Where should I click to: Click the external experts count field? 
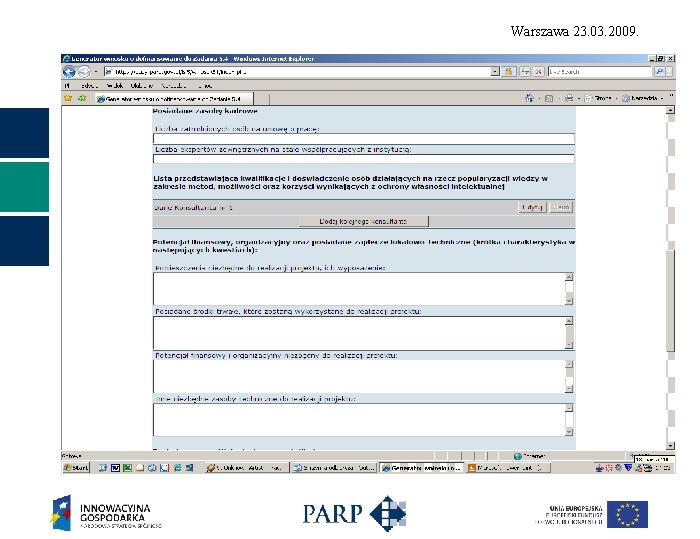point(363,159)
